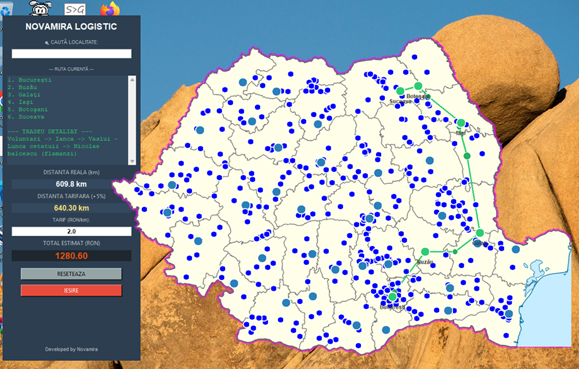This screenshot has height=369, width=579.
Task: Click the green Buzău marker on the map
Action: [425, 252]
